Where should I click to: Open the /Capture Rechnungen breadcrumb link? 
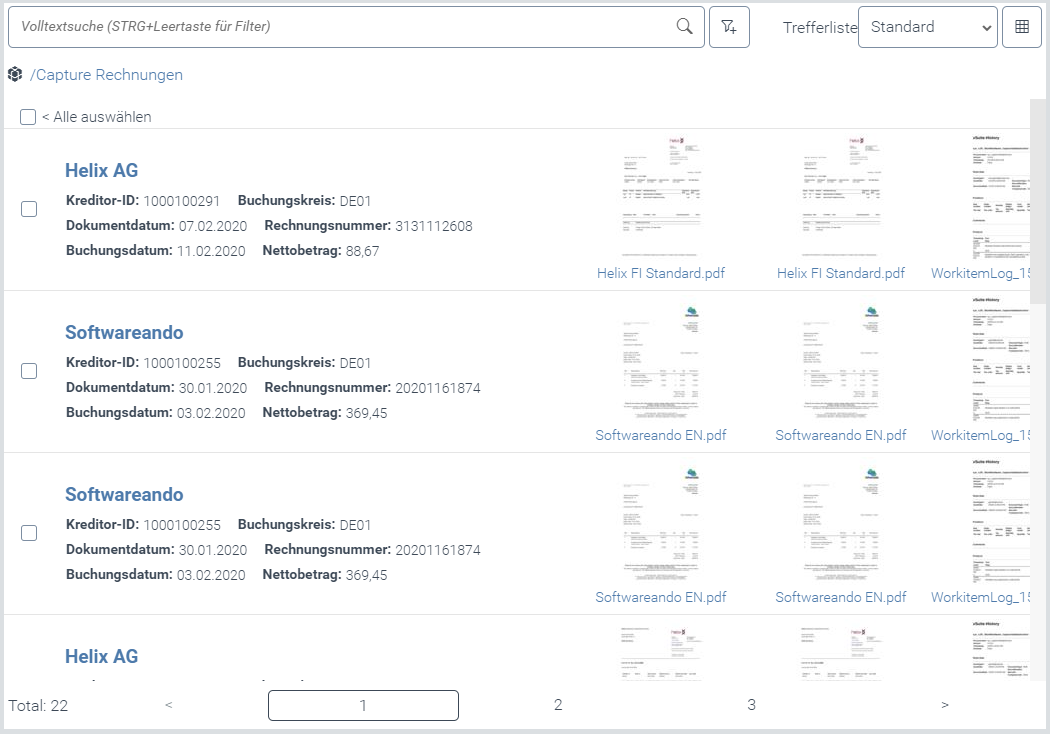tap(106, 75)
